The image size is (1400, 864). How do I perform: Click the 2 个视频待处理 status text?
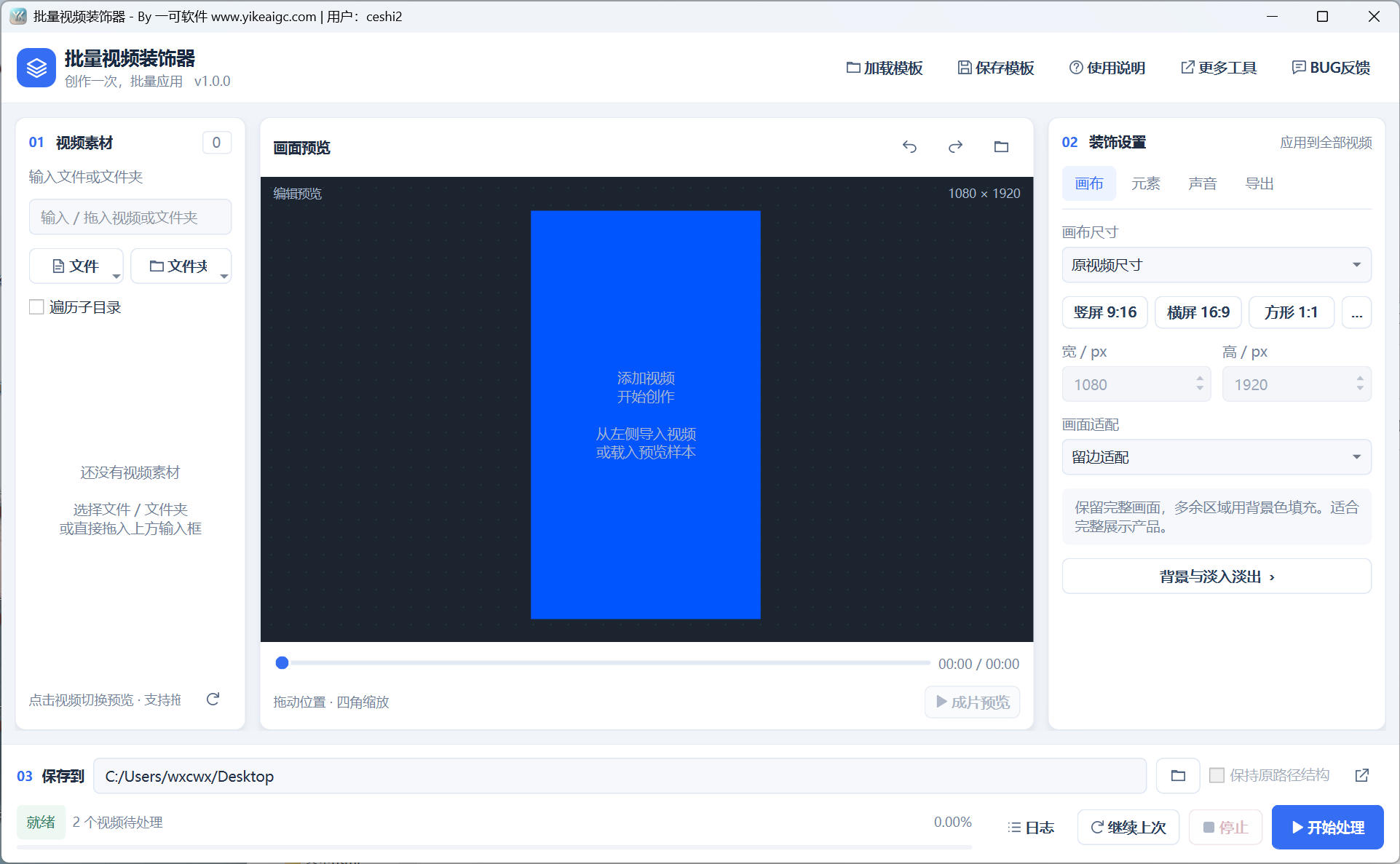point(117,823)
